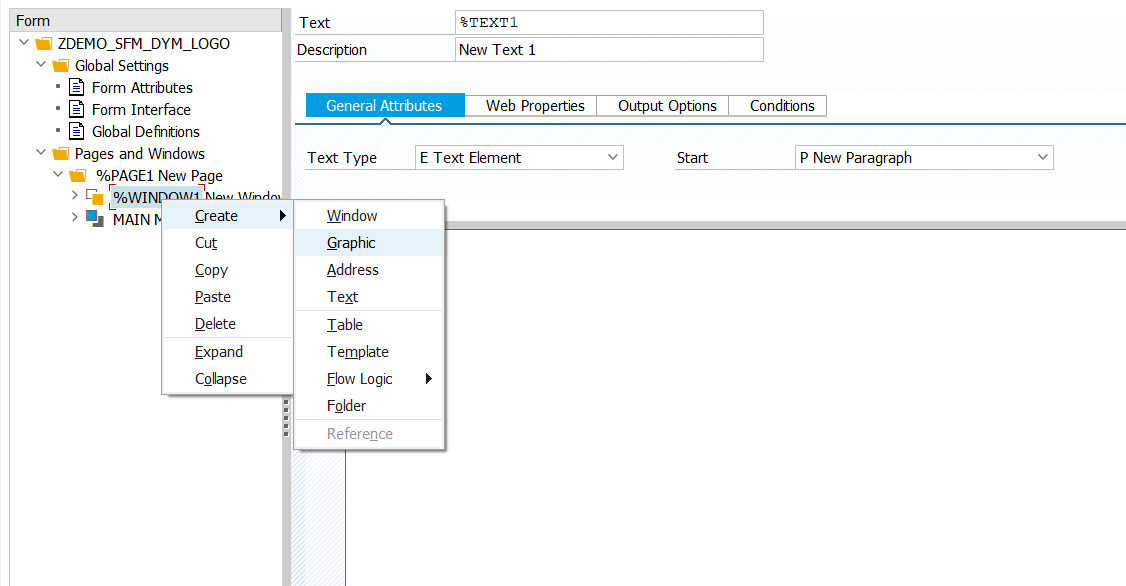Click the ZDEMO_SFM_DYM_LOGO form folder icon
The width and height of the screenshot is (1126, 586).
42,44
